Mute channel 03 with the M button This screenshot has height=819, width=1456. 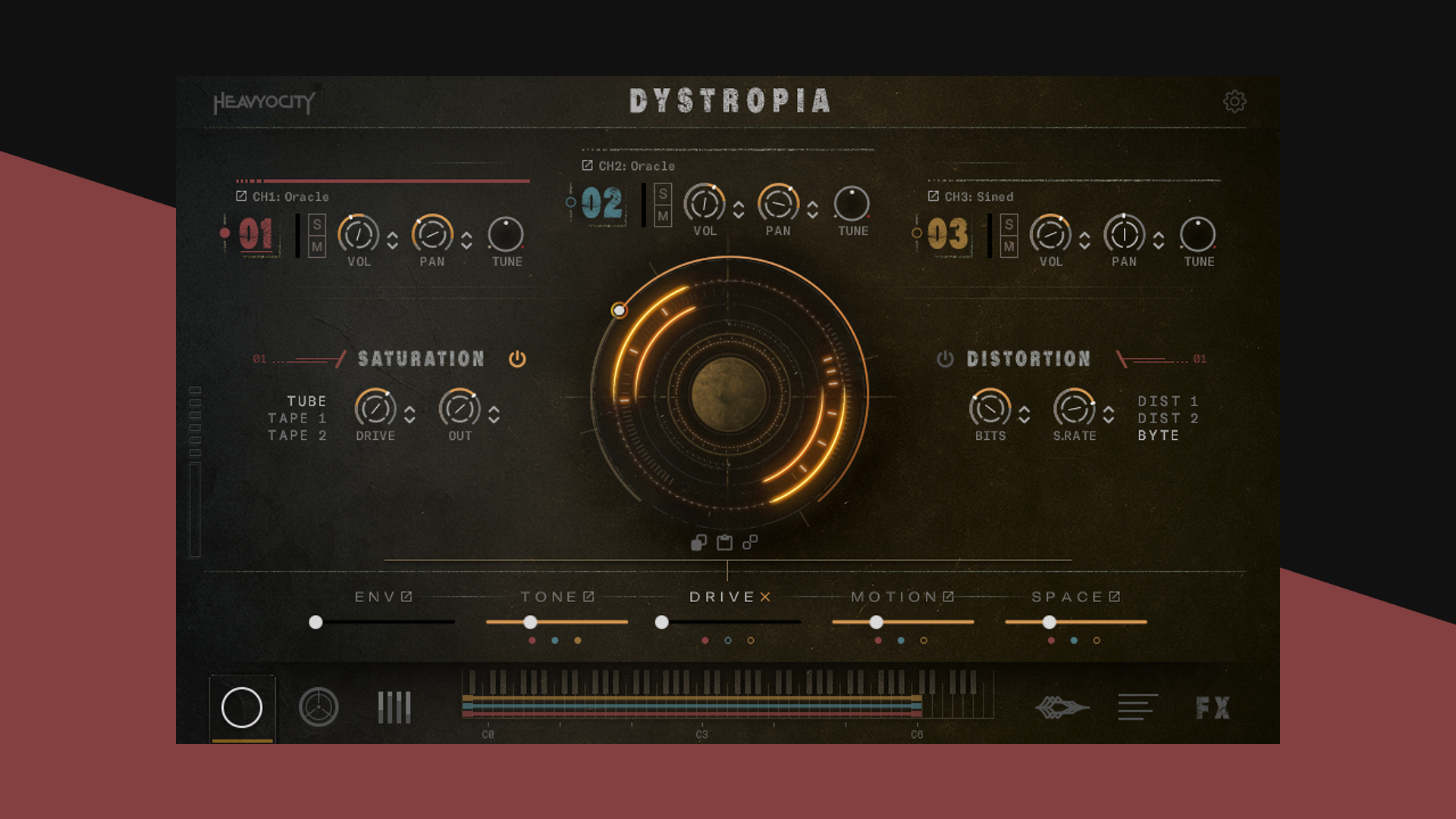click(1009, 246)
